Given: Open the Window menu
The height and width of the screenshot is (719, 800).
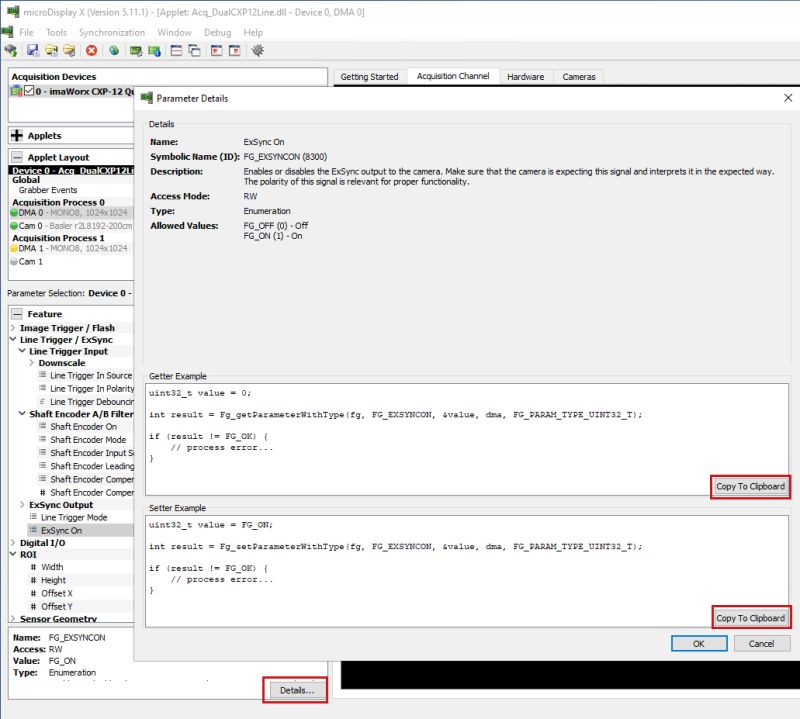Looking at the screenshot, I should point(174,32).
